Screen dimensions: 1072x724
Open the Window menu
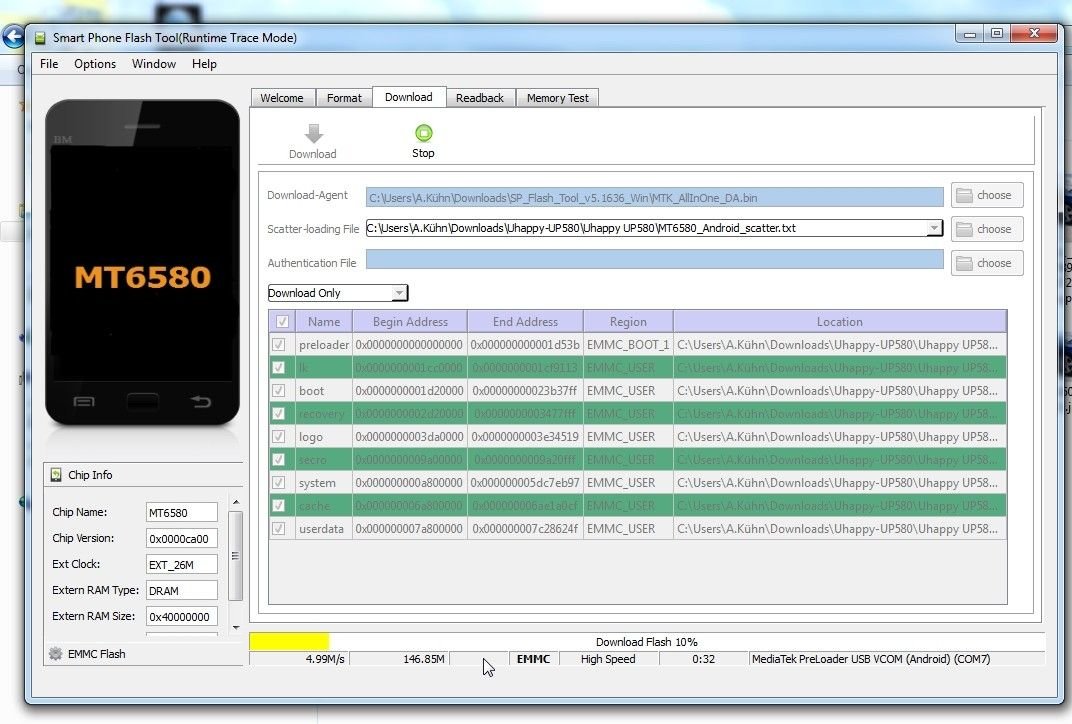(x=154, y=64)
